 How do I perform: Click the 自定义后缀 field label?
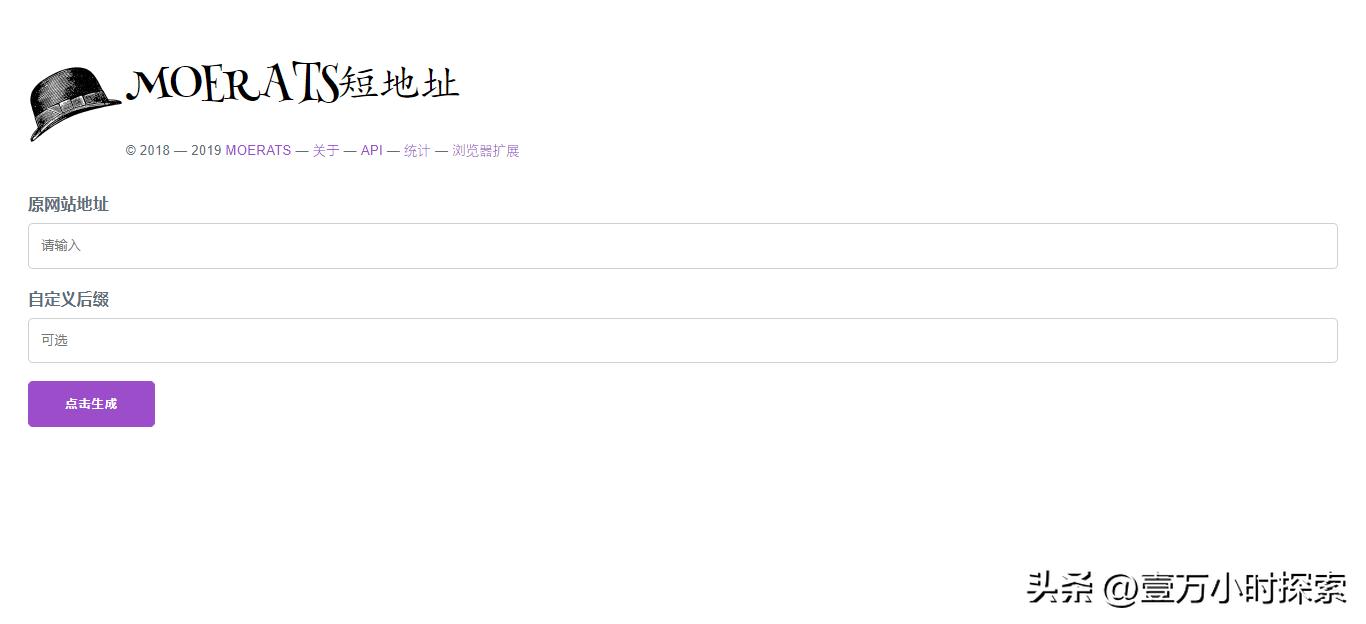(68, 299)
